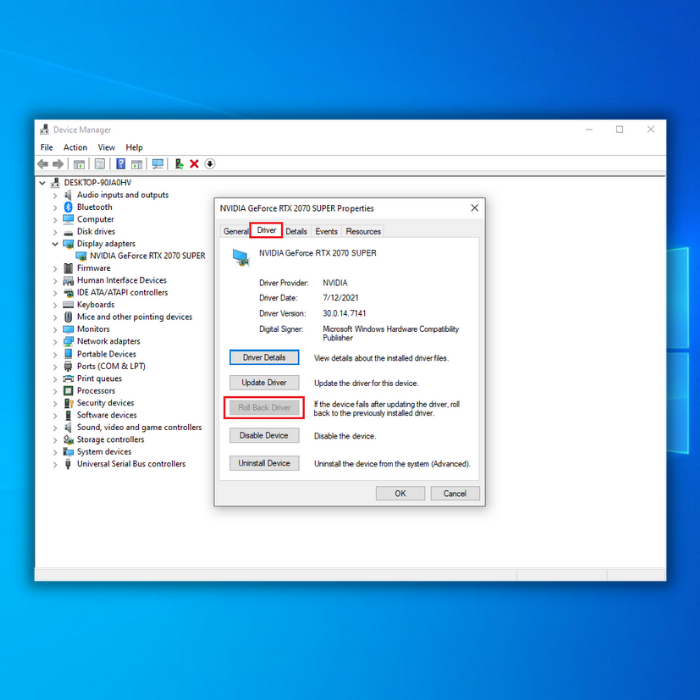Viewport: 700px width, 700px height.
Task: Click the Forward arrow in the toolbar
Action: (58, 164)
